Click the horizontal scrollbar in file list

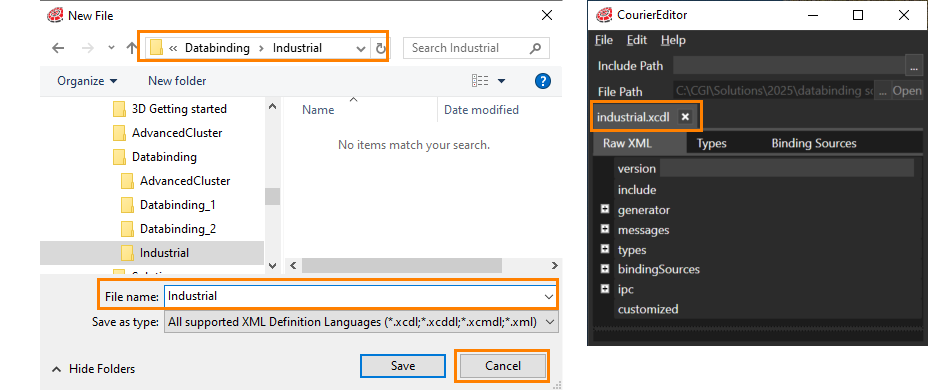click(x=402, y=266)
